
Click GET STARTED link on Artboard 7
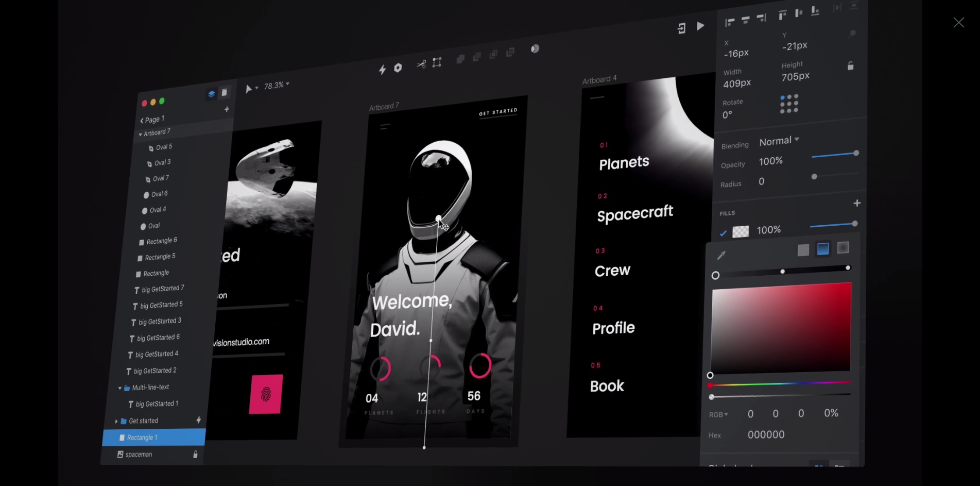[x=498, y=112]
